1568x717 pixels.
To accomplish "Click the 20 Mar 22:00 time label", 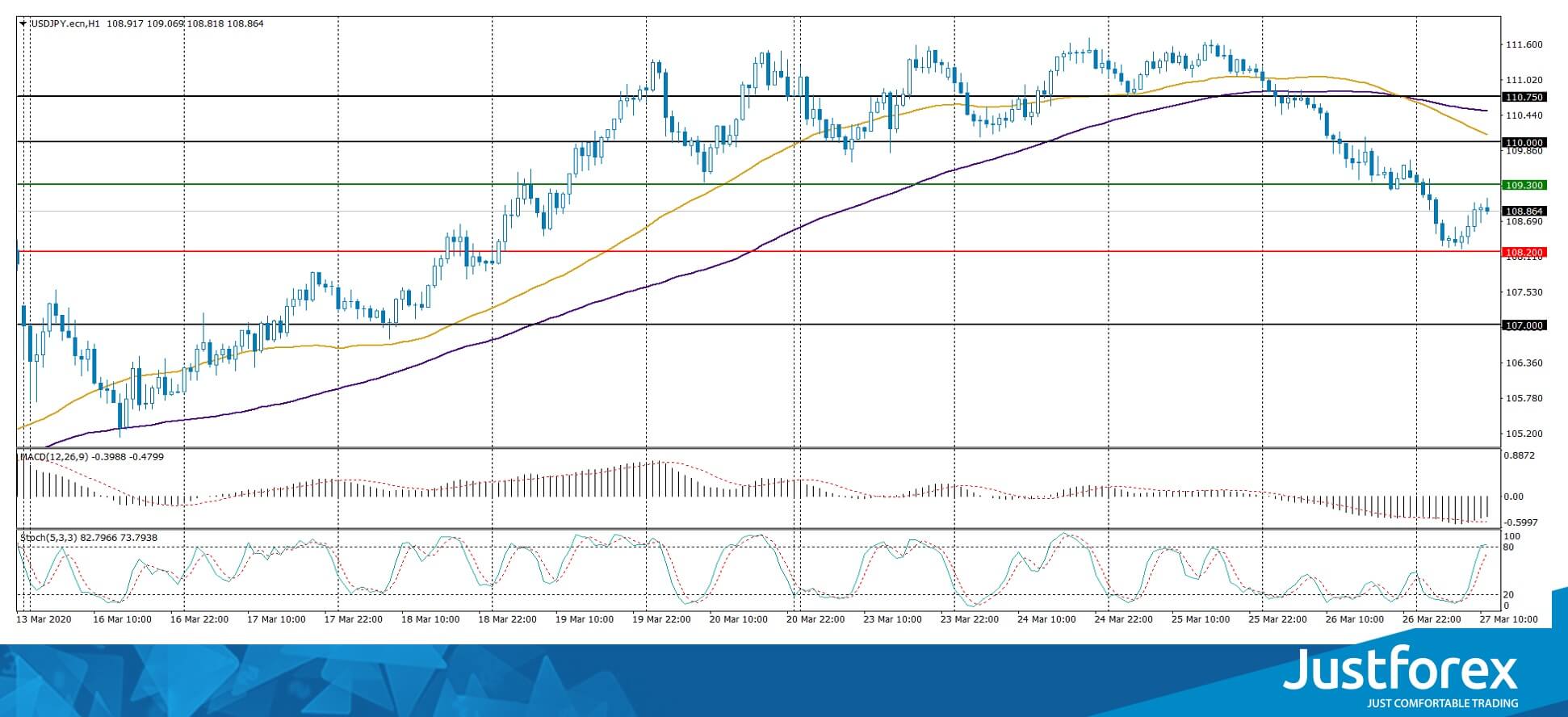I will point(815,619).
